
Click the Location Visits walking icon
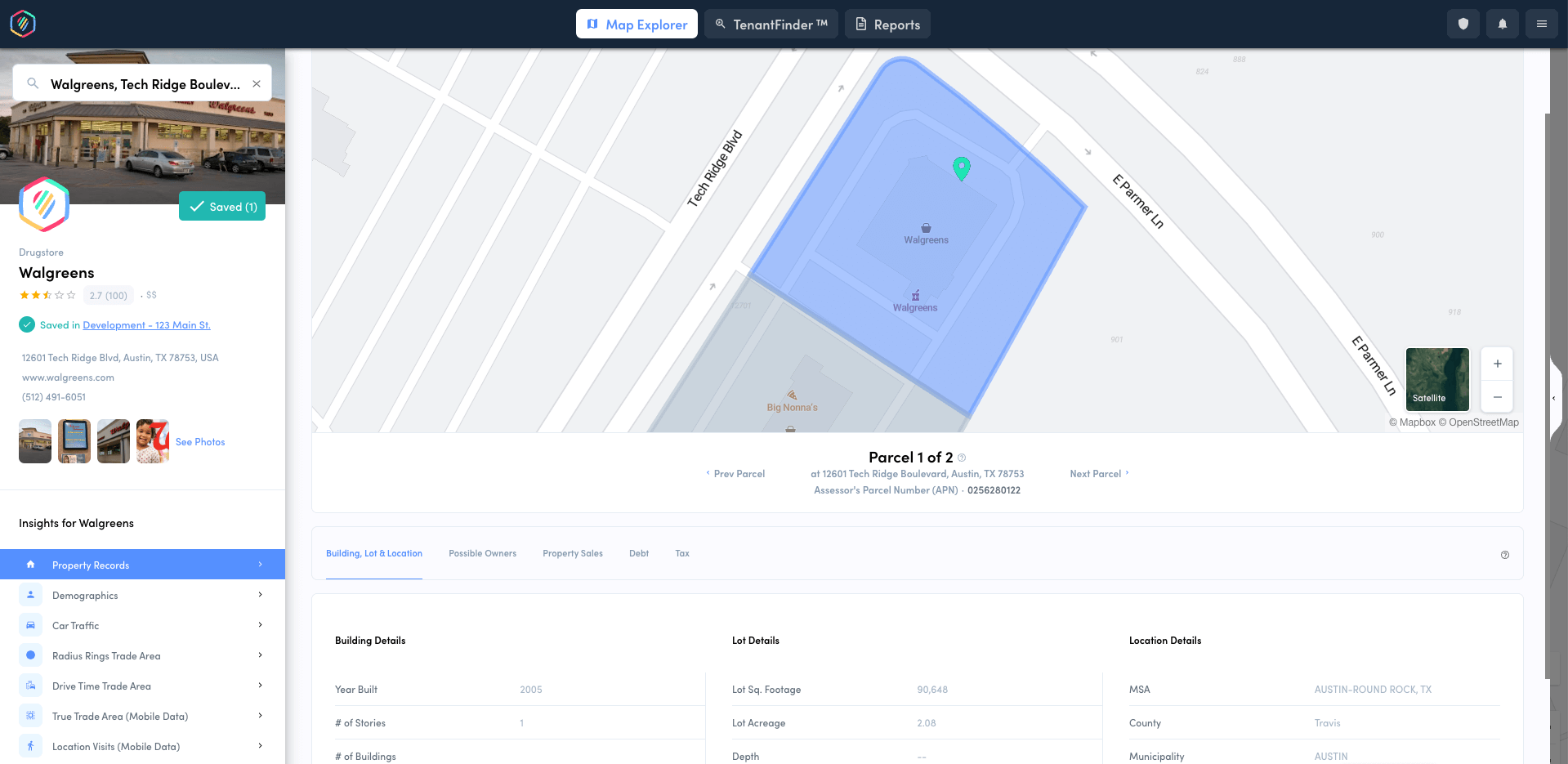30,745
